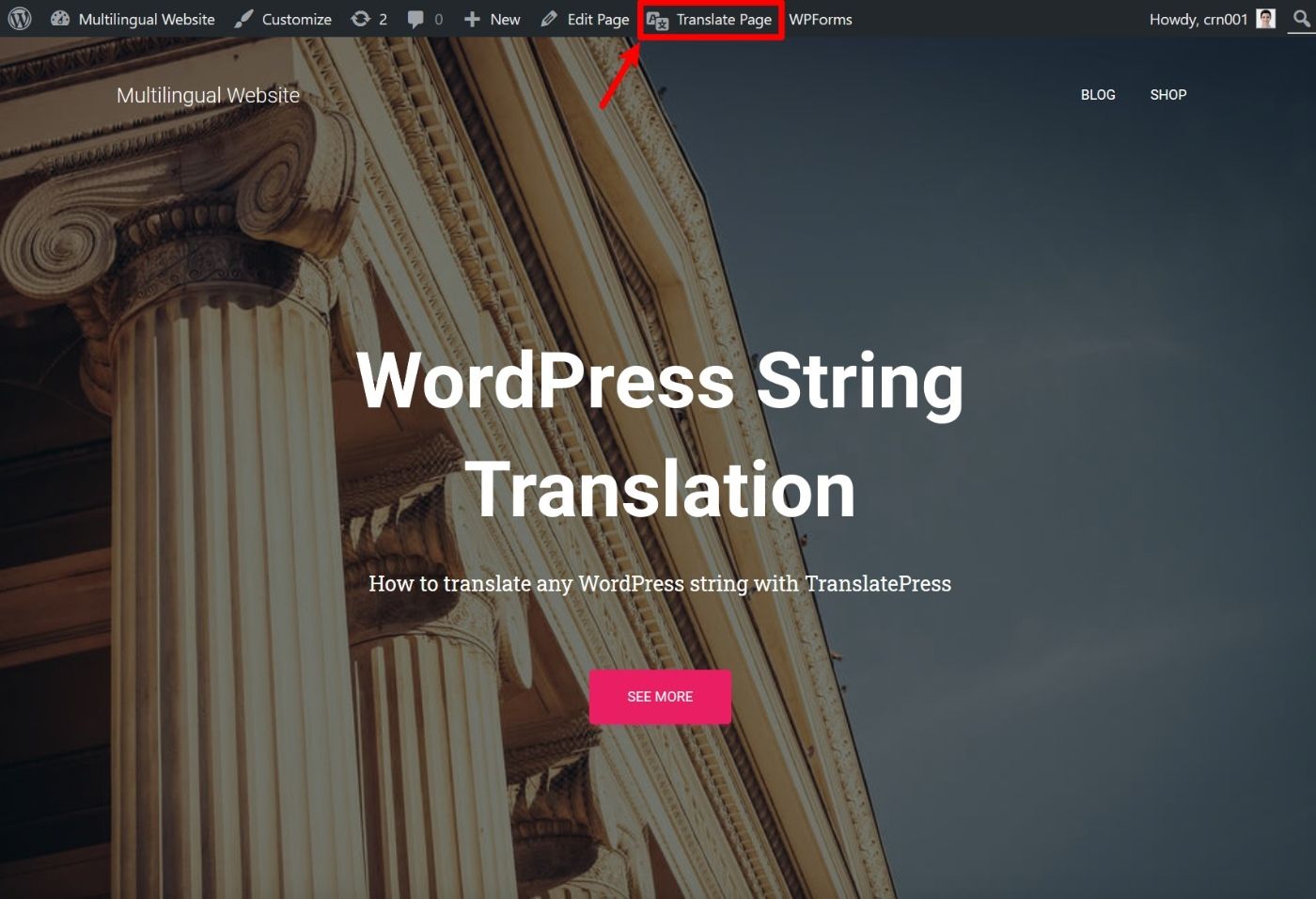This screenshot has width=1316, height=899.
Task: Click the Translate Page translation icon
Action: coord(658,19)
